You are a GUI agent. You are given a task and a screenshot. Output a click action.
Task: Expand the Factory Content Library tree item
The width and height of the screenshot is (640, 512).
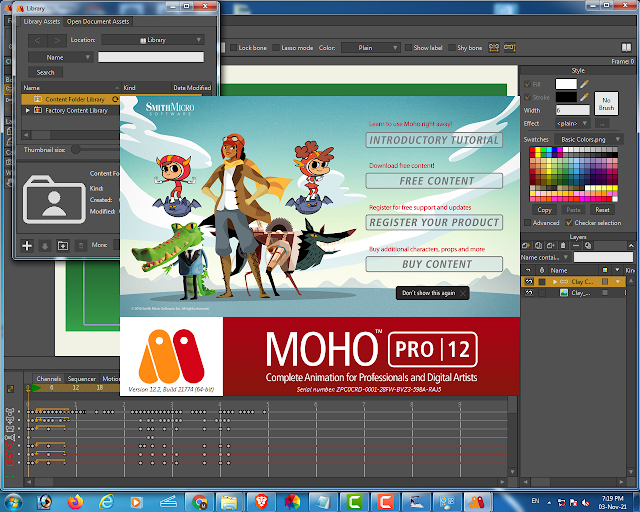28,110
